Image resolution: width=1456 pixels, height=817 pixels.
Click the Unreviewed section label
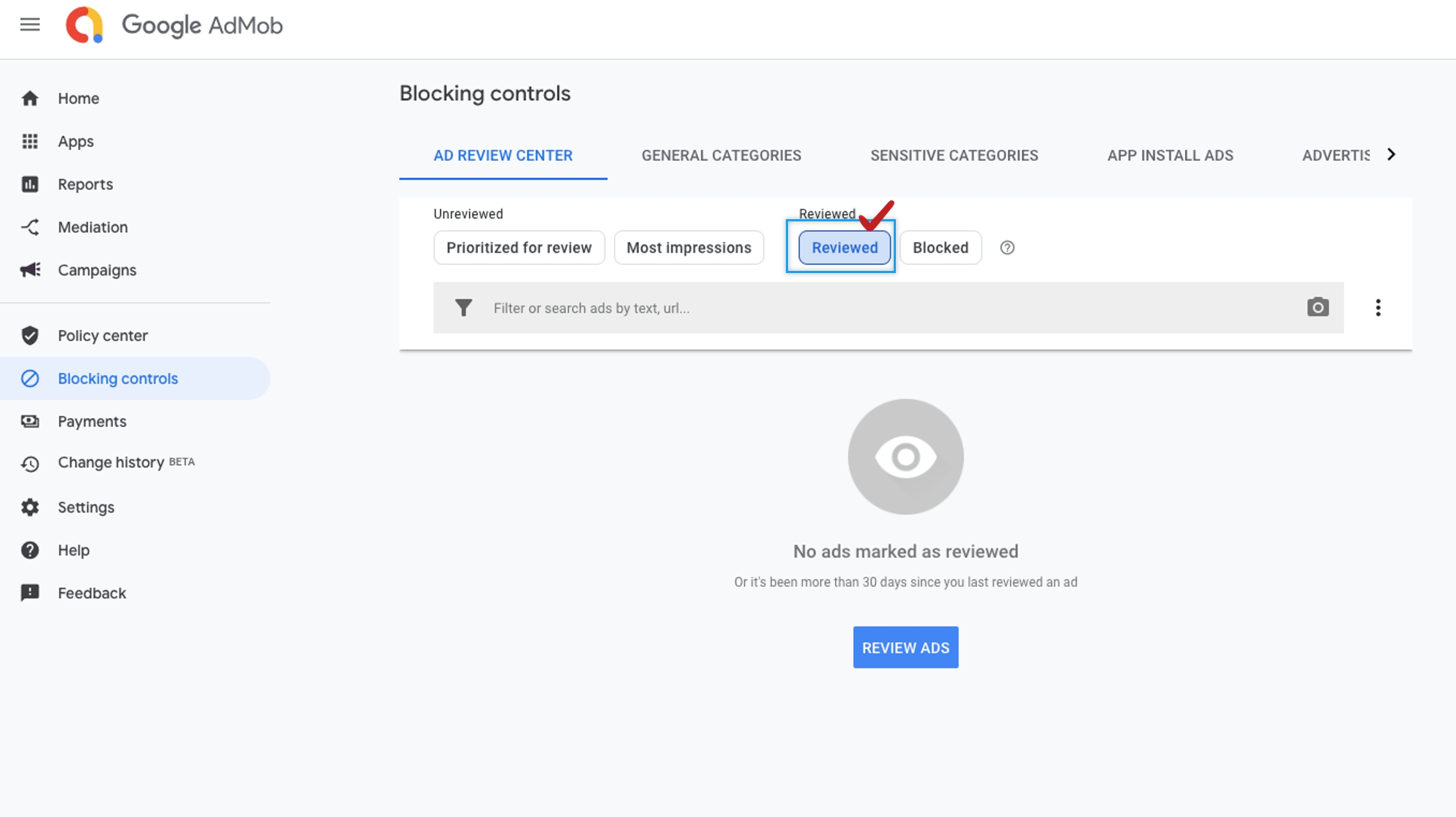468,214
